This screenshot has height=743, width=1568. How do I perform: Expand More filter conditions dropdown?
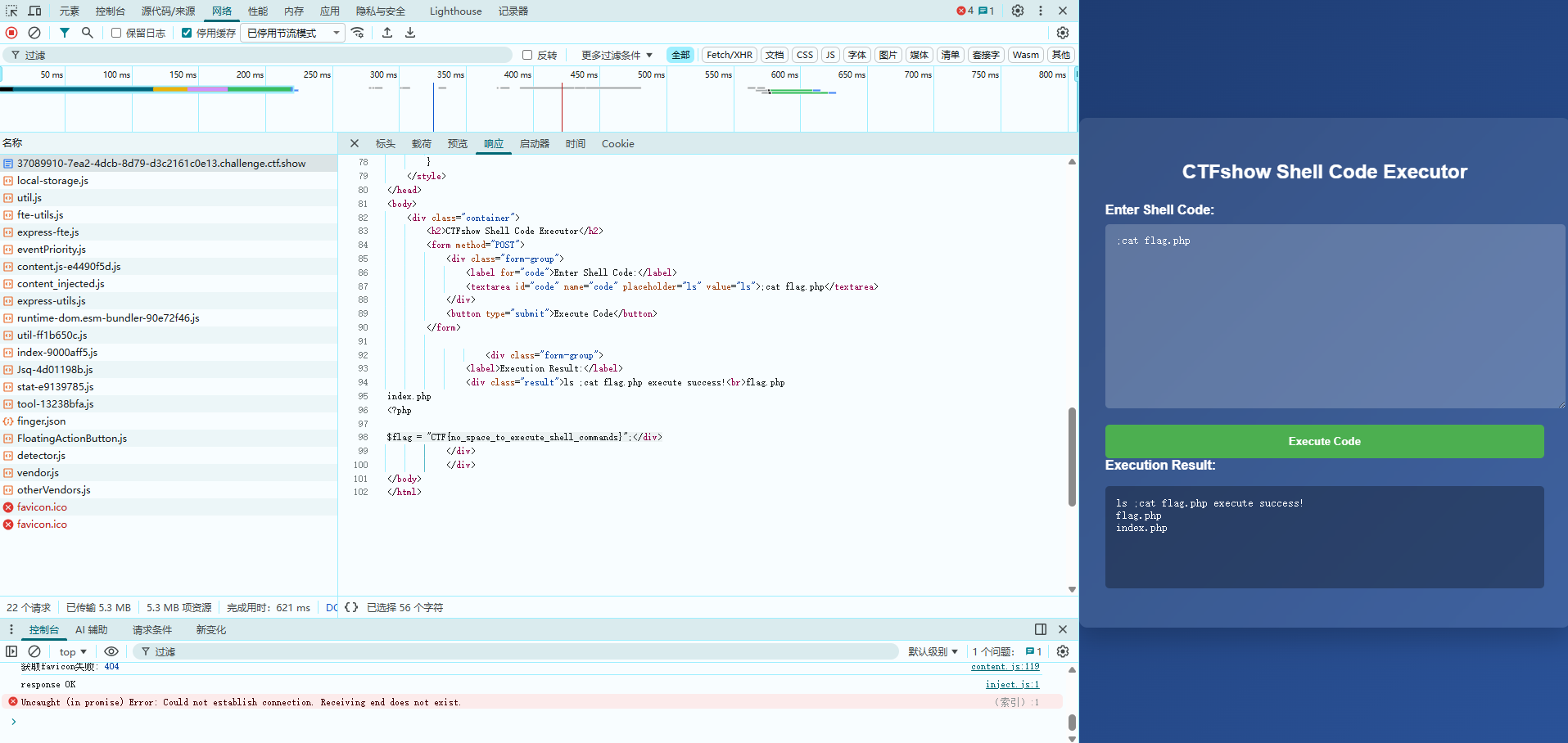(x=617, y=55)
